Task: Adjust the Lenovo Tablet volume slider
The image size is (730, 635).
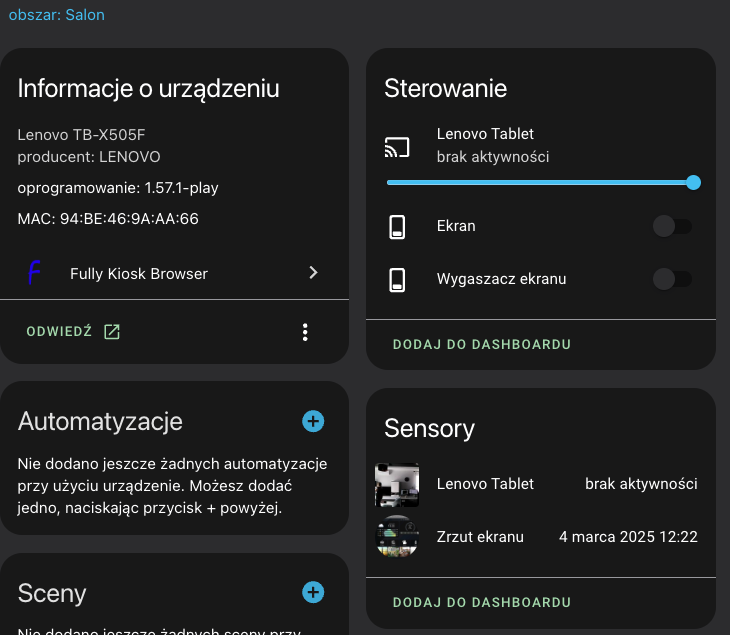Action: click(x=540, y=182)
